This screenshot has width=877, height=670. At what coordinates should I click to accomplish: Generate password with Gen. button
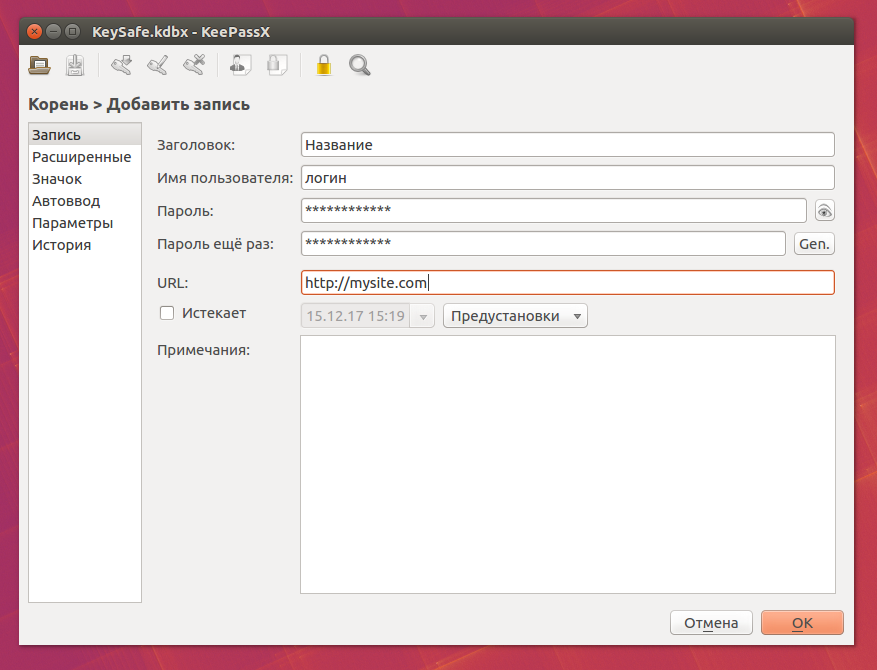[814, 244]
